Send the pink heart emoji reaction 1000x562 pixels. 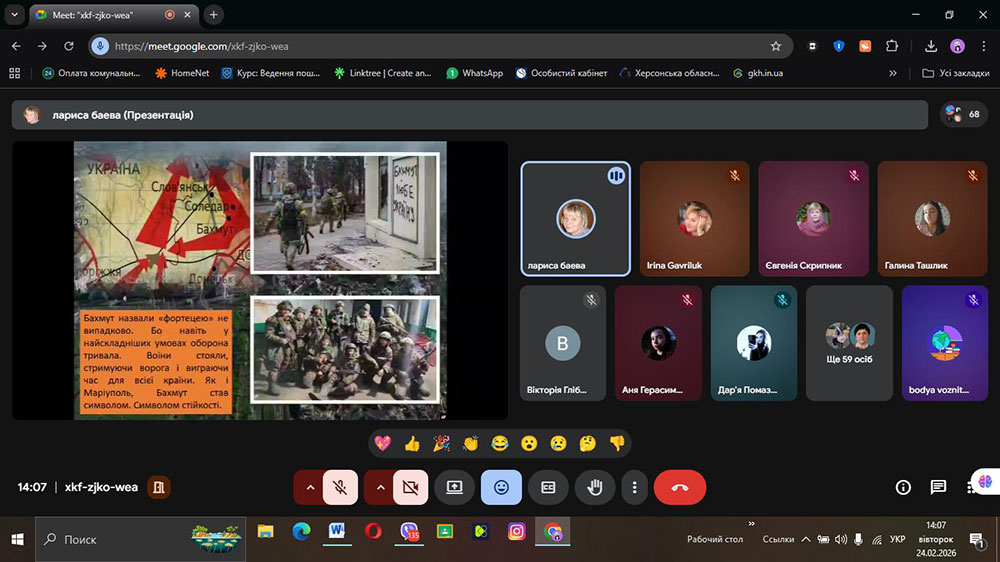(382, 443)
